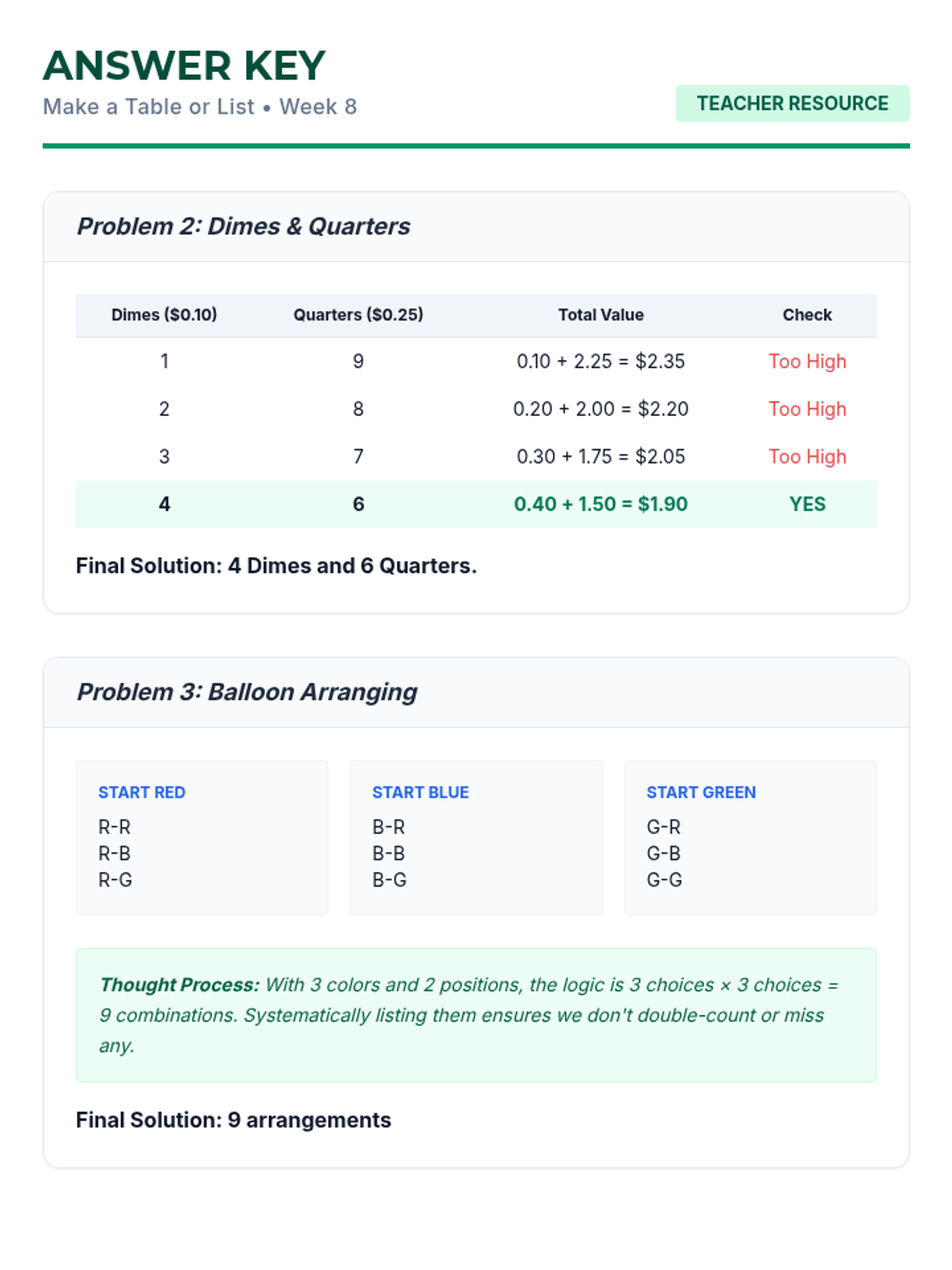Select the START BLUE label
The image size is (952, 1270).
tap(420, 792)
